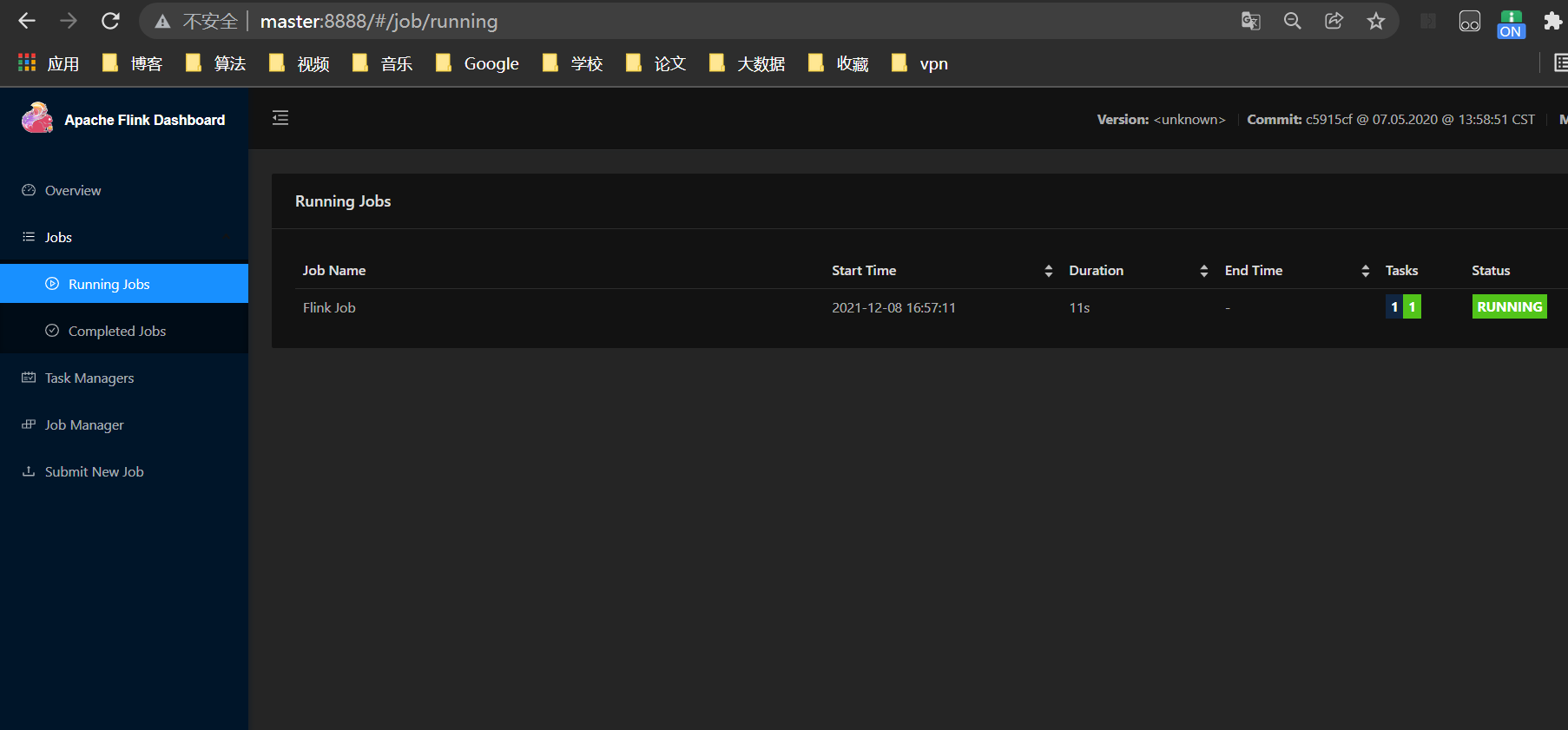The width and height of the screenshot is (1568, 730).
Task: Open Completed Jobs in the sidebar
Action: pyautogui.click(x=124, y=331)
